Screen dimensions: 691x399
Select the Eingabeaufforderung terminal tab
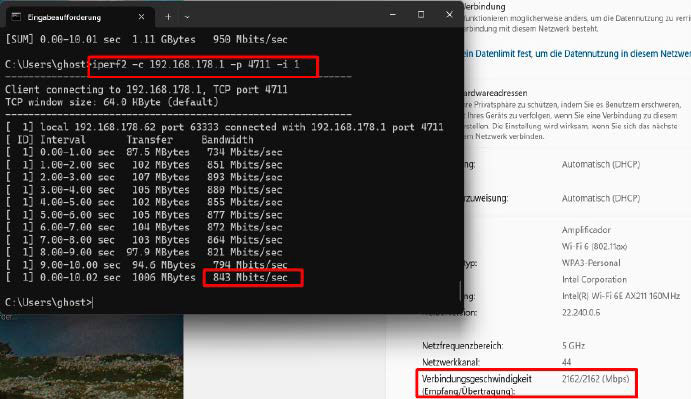(x=79, y=17)
